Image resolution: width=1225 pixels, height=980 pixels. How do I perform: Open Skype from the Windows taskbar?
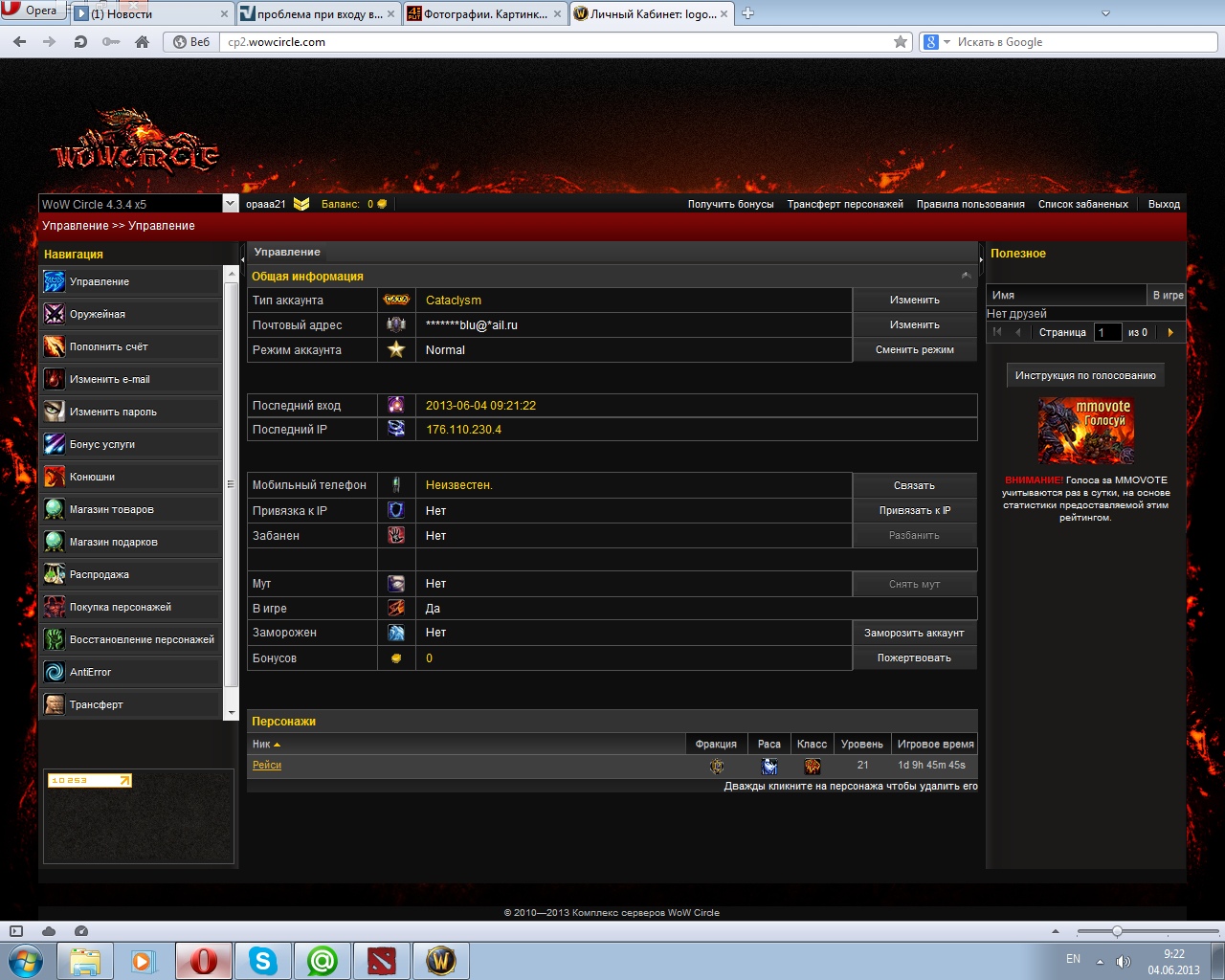(262, 960)
